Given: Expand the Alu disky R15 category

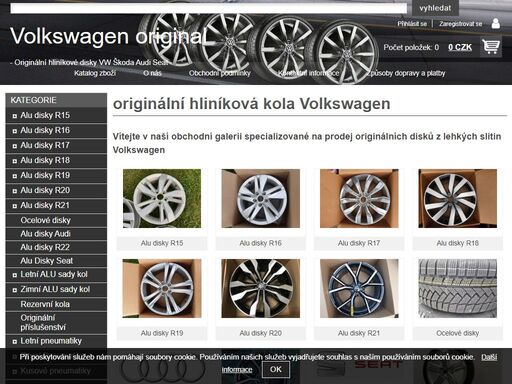Looking at the screenshot, I should 15,116.
